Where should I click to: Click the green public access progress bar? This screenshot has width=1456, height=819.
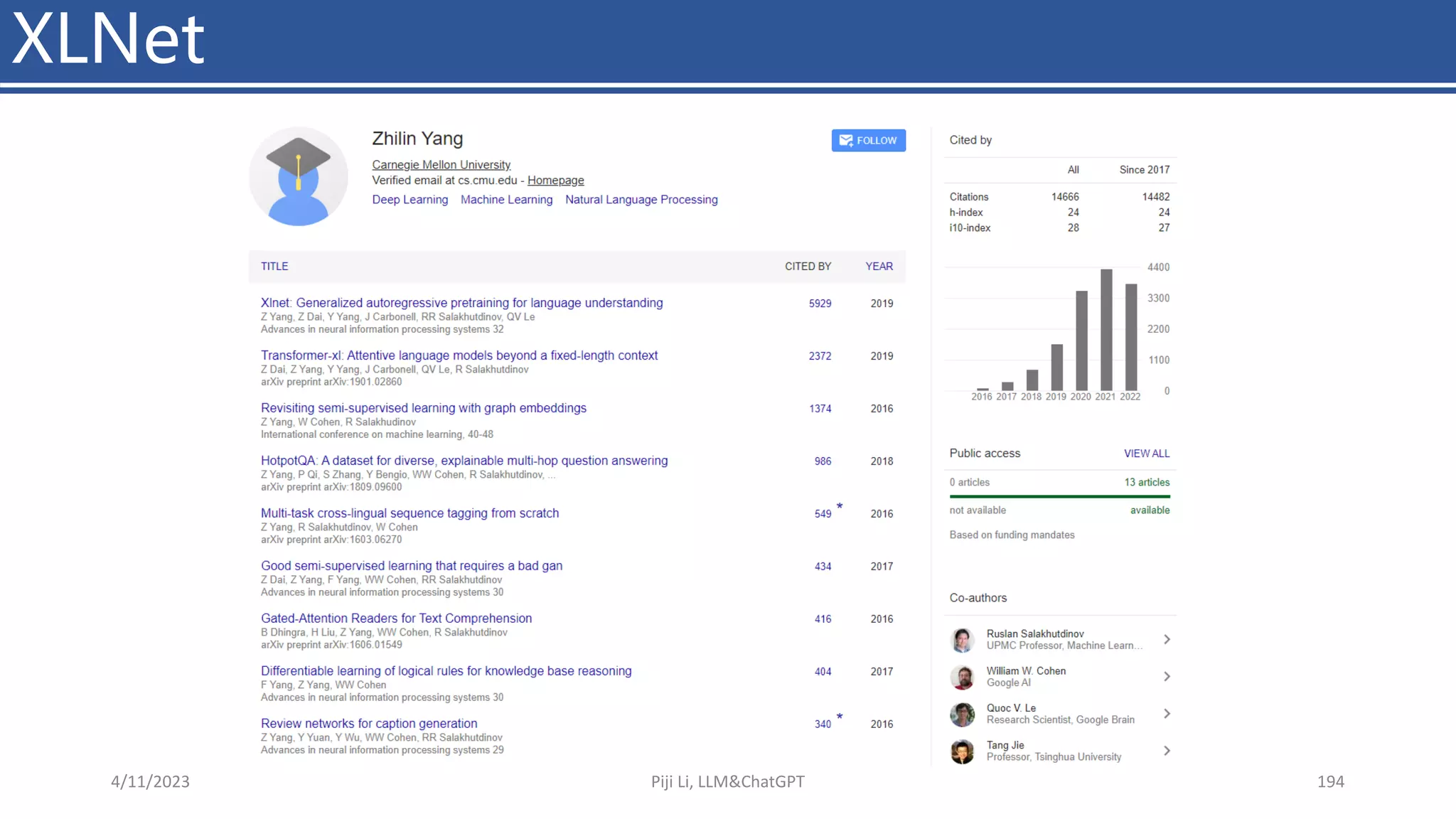(1059, 496)
